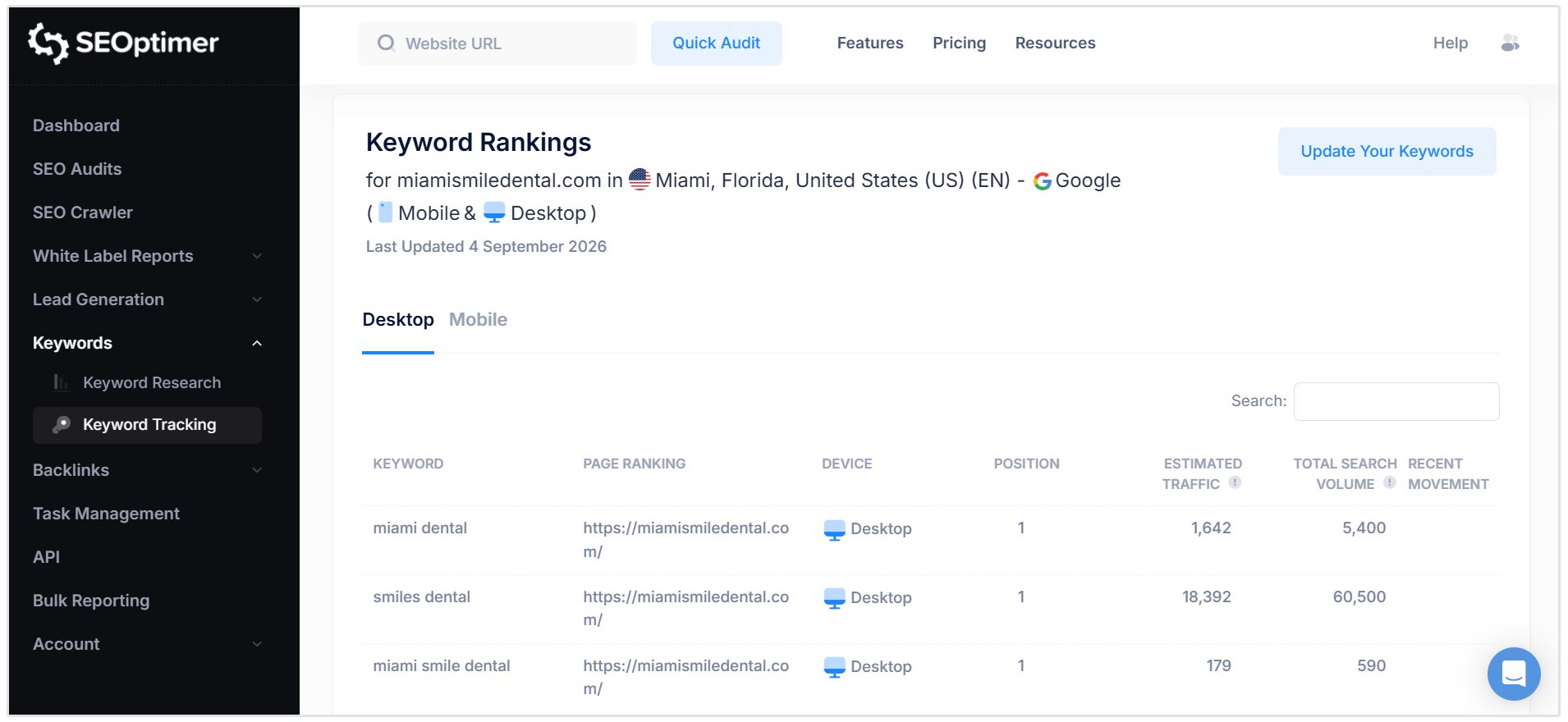
Task: Sort by PAGE RANKING column header
Action: [635, 464]
